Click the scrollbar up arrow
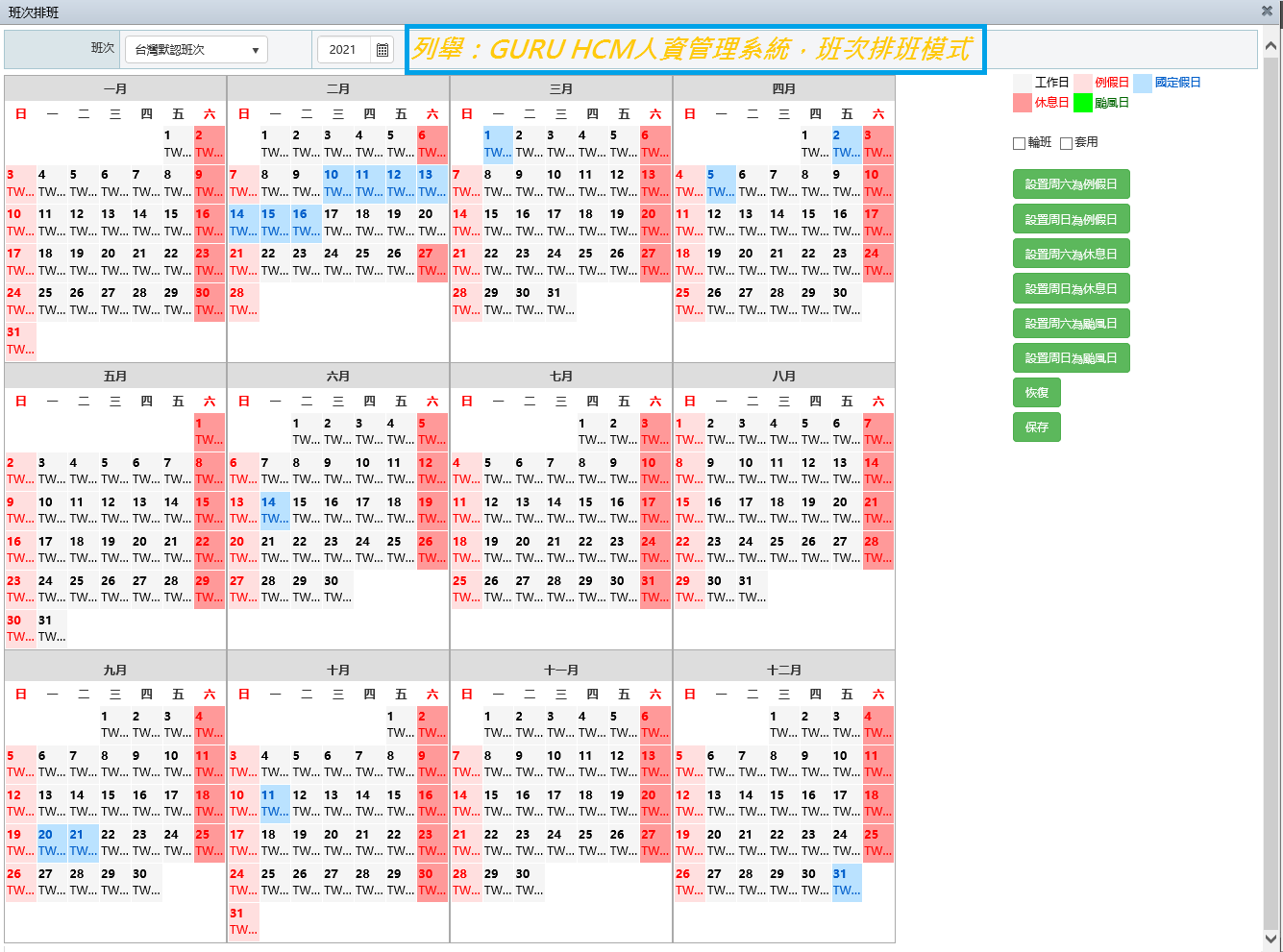1283x952 pixels. pos(1271,45)
